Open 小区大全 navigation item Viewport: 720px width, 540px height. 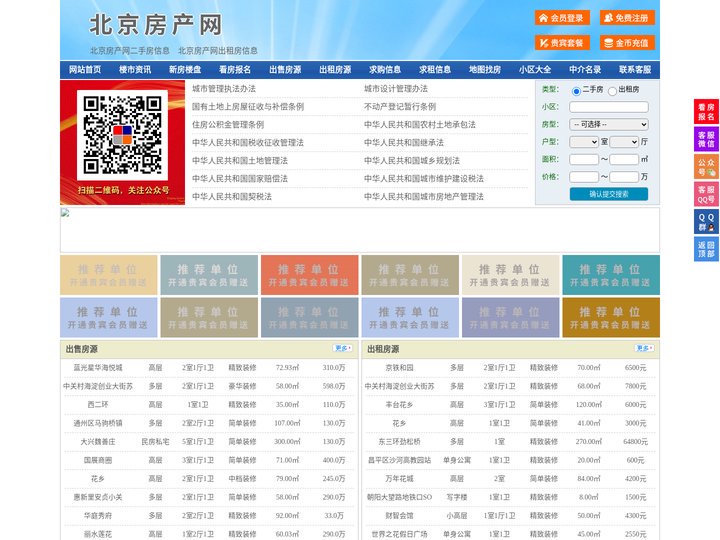click(x=535, y=70)
